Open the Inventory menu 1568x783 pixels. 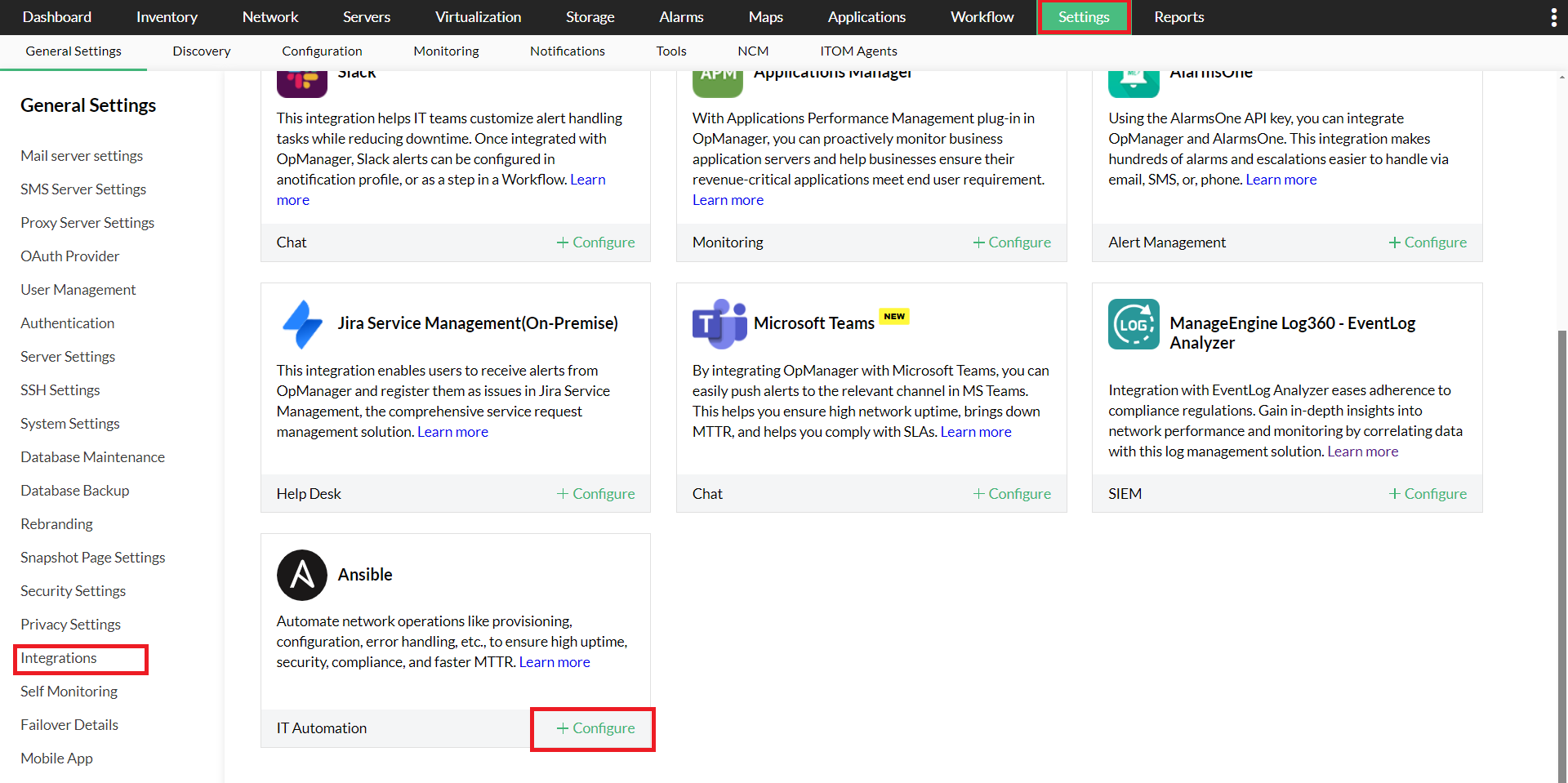167,17
